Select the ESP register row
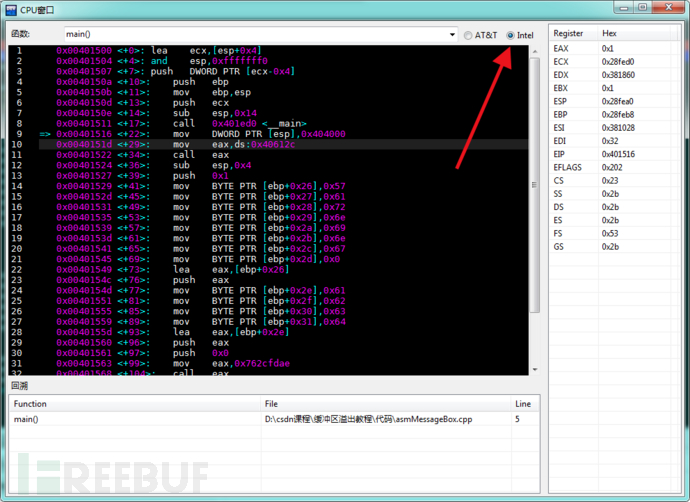The image size is (690, 502). [x=614, y=101]
